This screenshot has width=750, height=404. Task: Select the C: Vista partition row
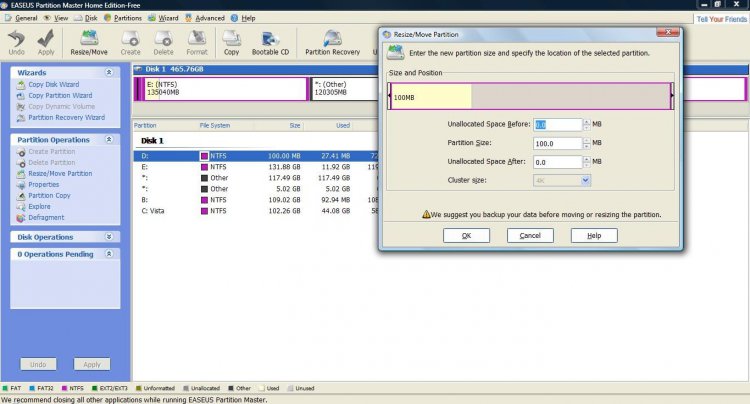coord(256,210)
